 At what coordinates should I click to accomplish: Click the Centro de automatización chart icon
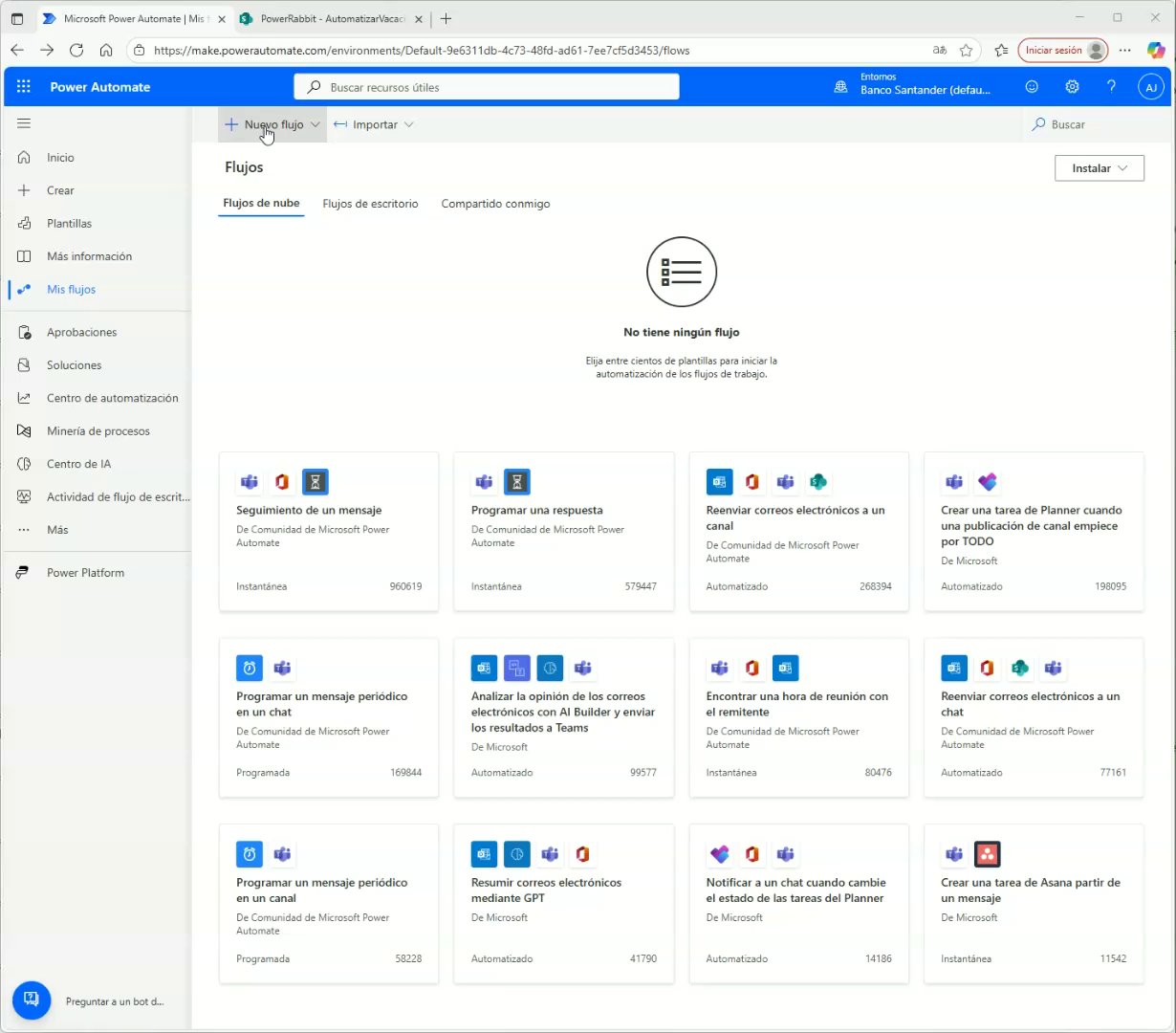(x=24, y=398)
